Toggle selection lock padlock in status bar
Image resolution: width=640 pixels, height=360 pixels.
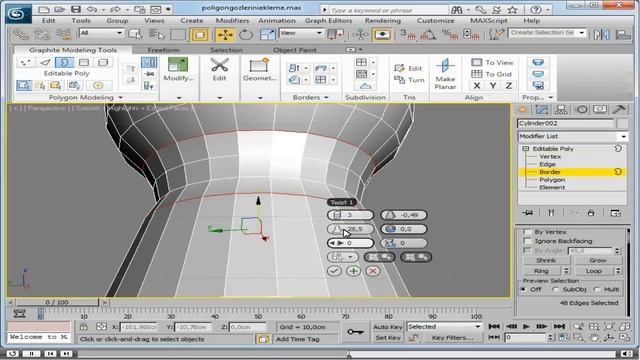(x=84, y=327)
